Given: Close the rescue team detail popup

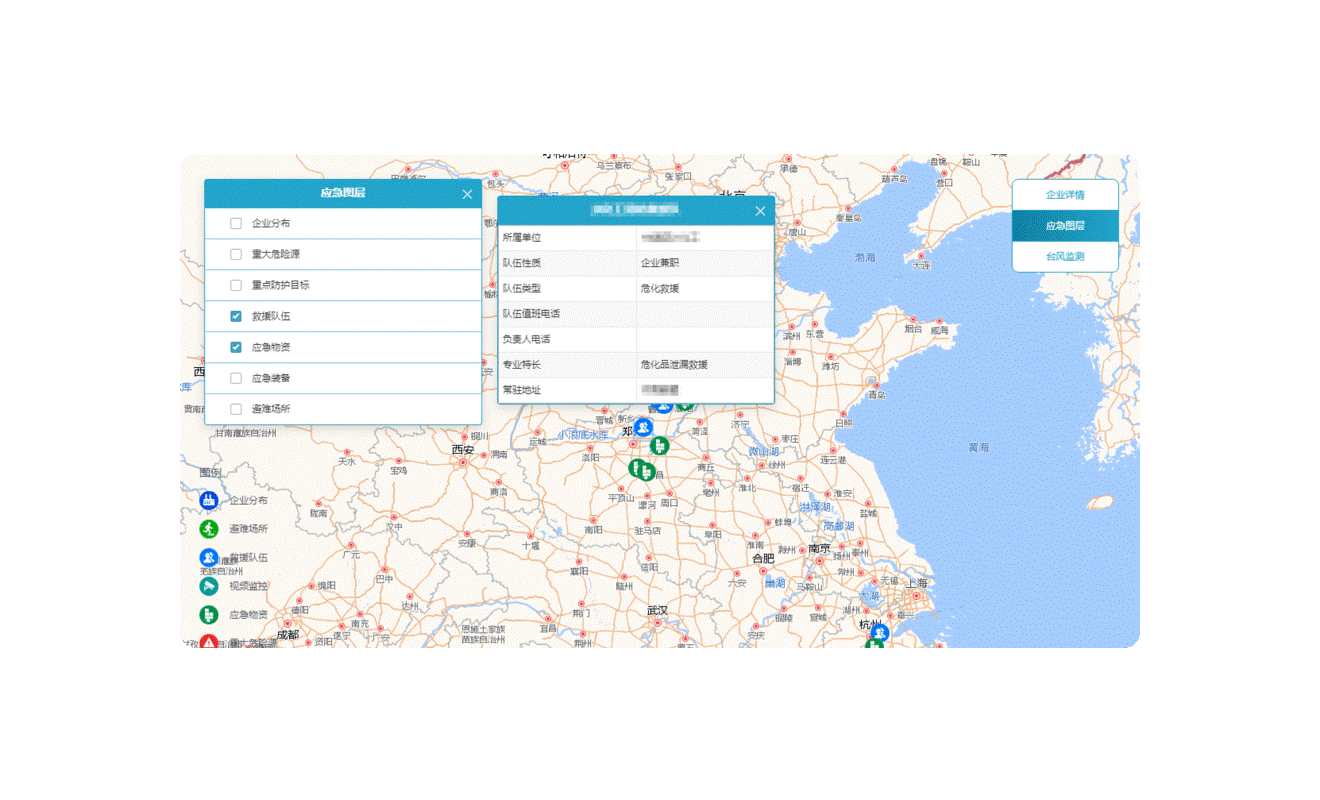Looking at the screenshot, I should coord(760,211).
